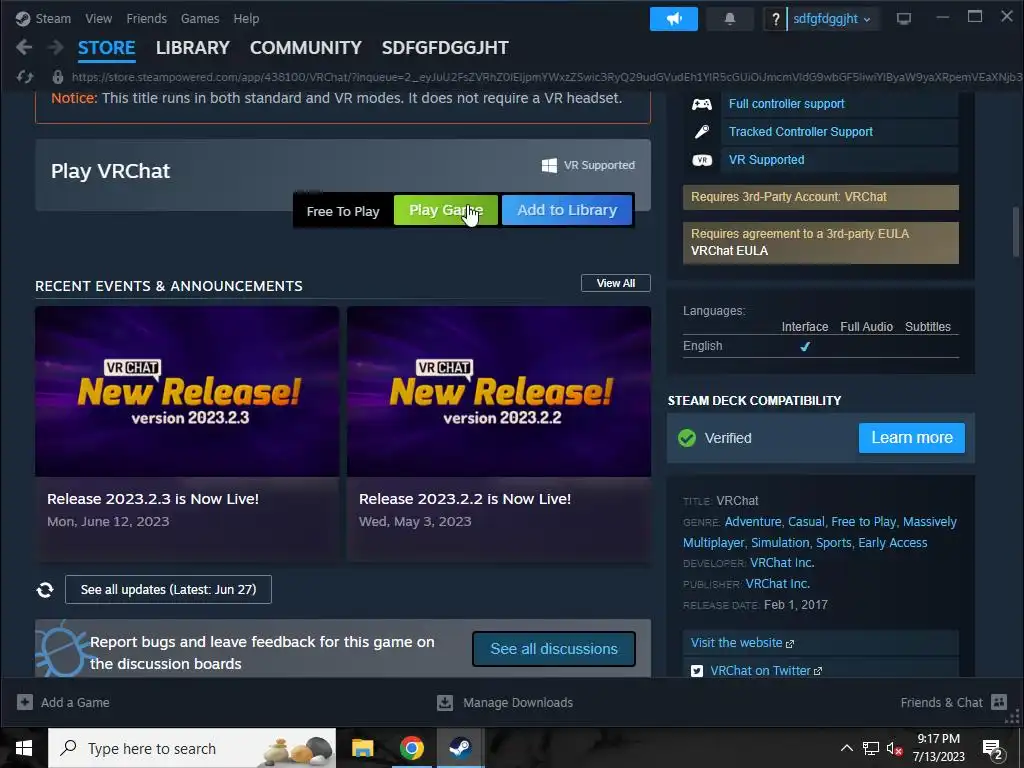This screenshot has height=768, width=1024.
Task: Click the question mark help icon
Action: click(775, 19)
